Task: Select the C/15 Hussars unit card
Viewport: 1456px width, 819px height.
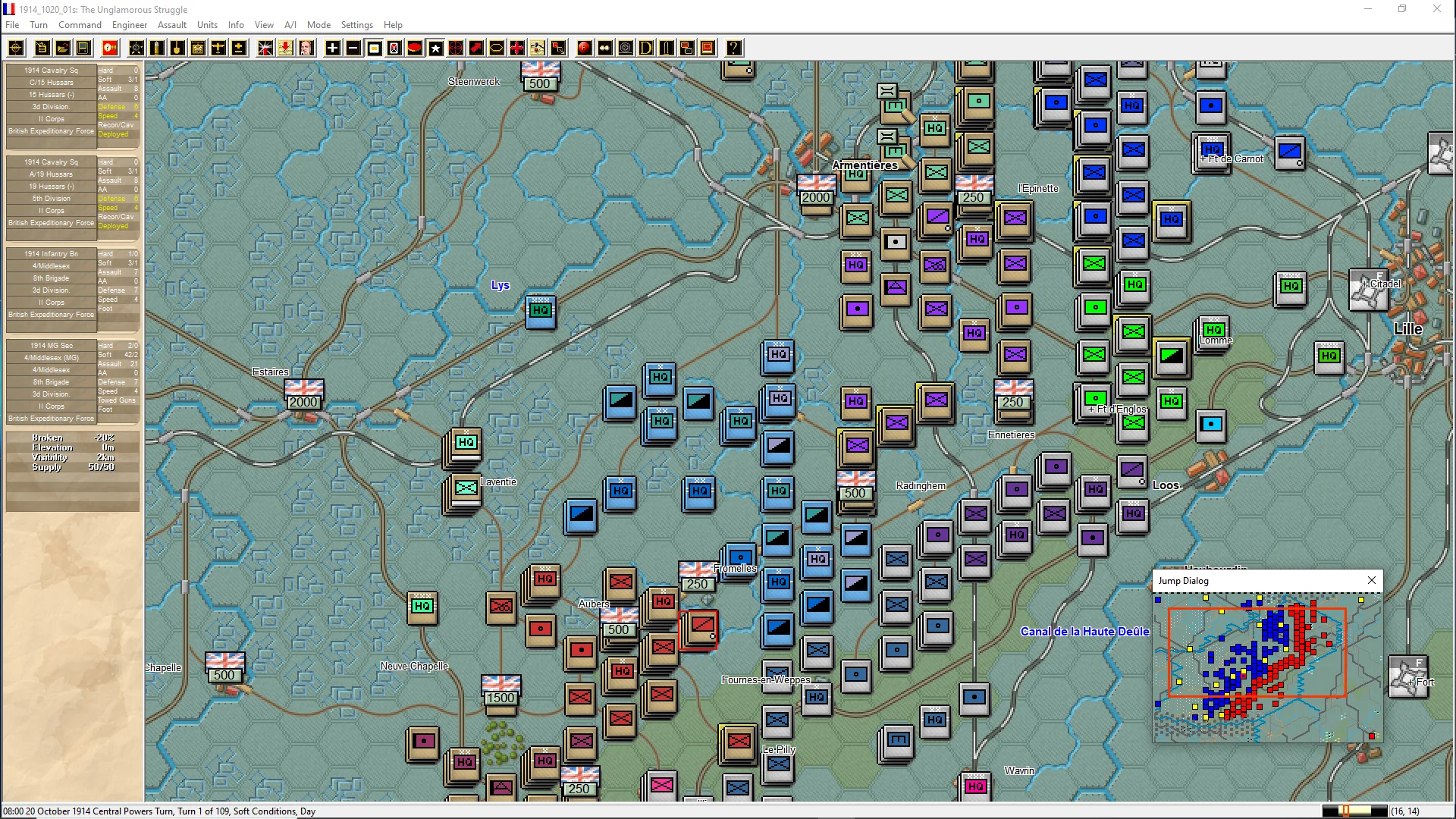Action: [73, 105]
